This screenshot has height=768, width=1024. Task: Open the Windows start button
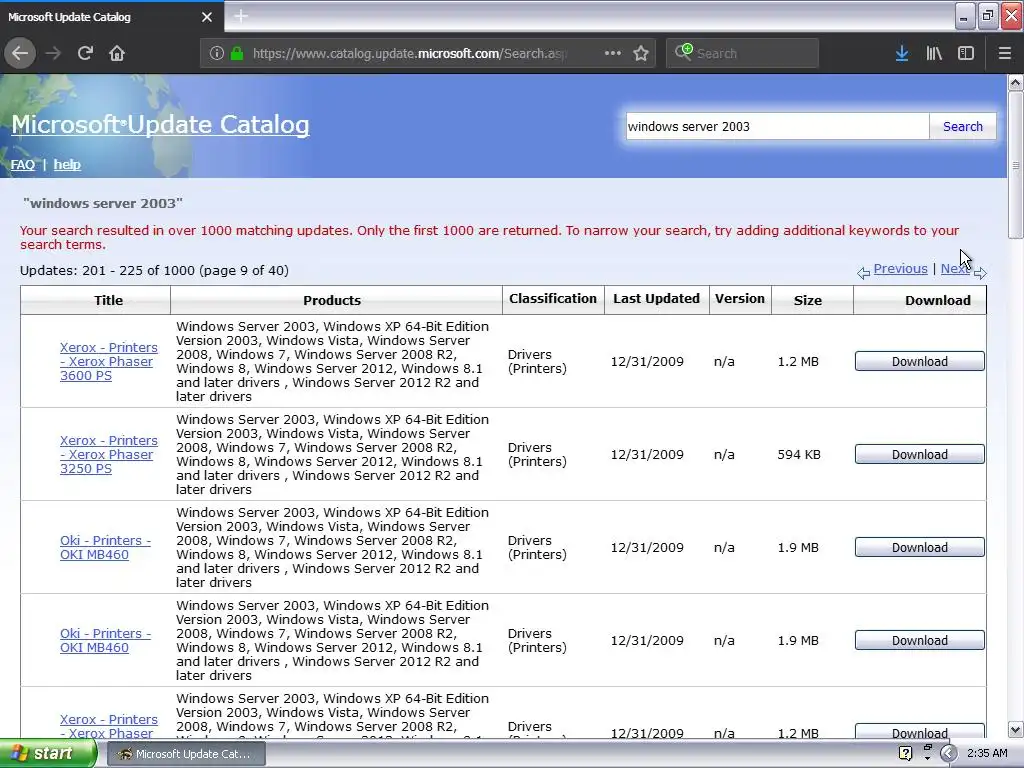[48, 753]
